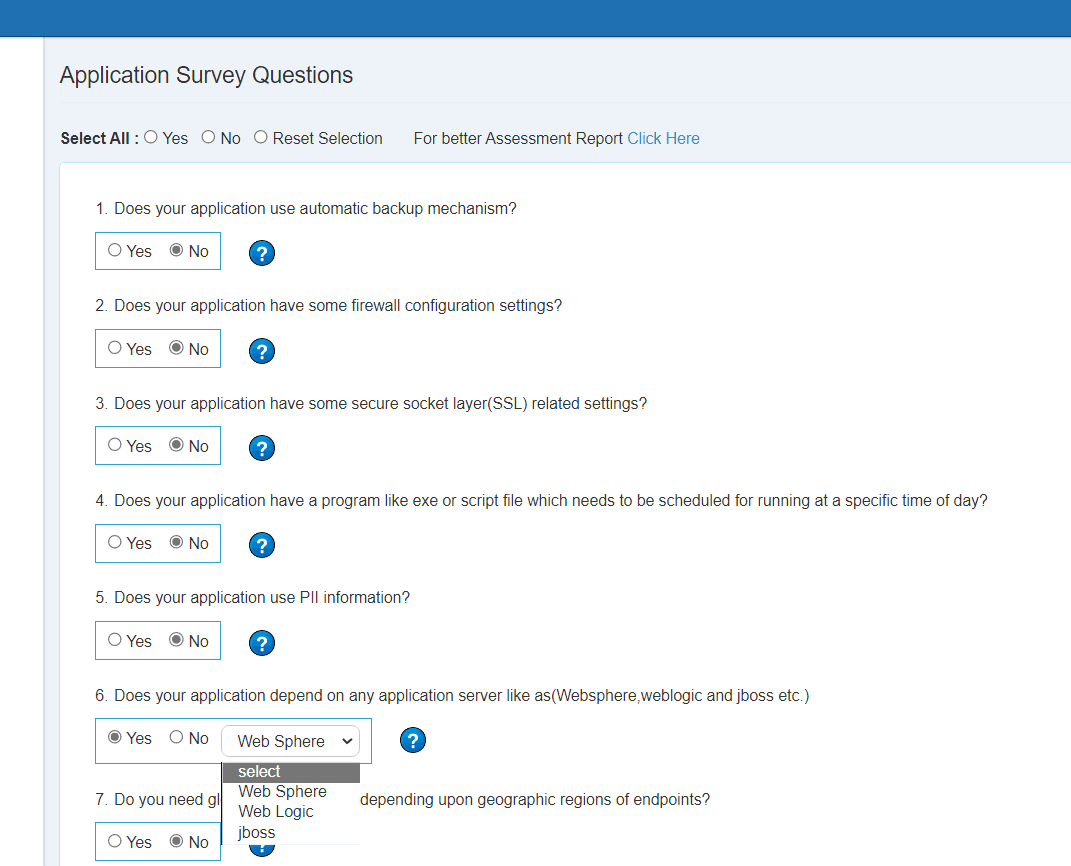Screen dimensions: 1071x866
Task: Select No for SSL related settings
Action: coord(176,445)
